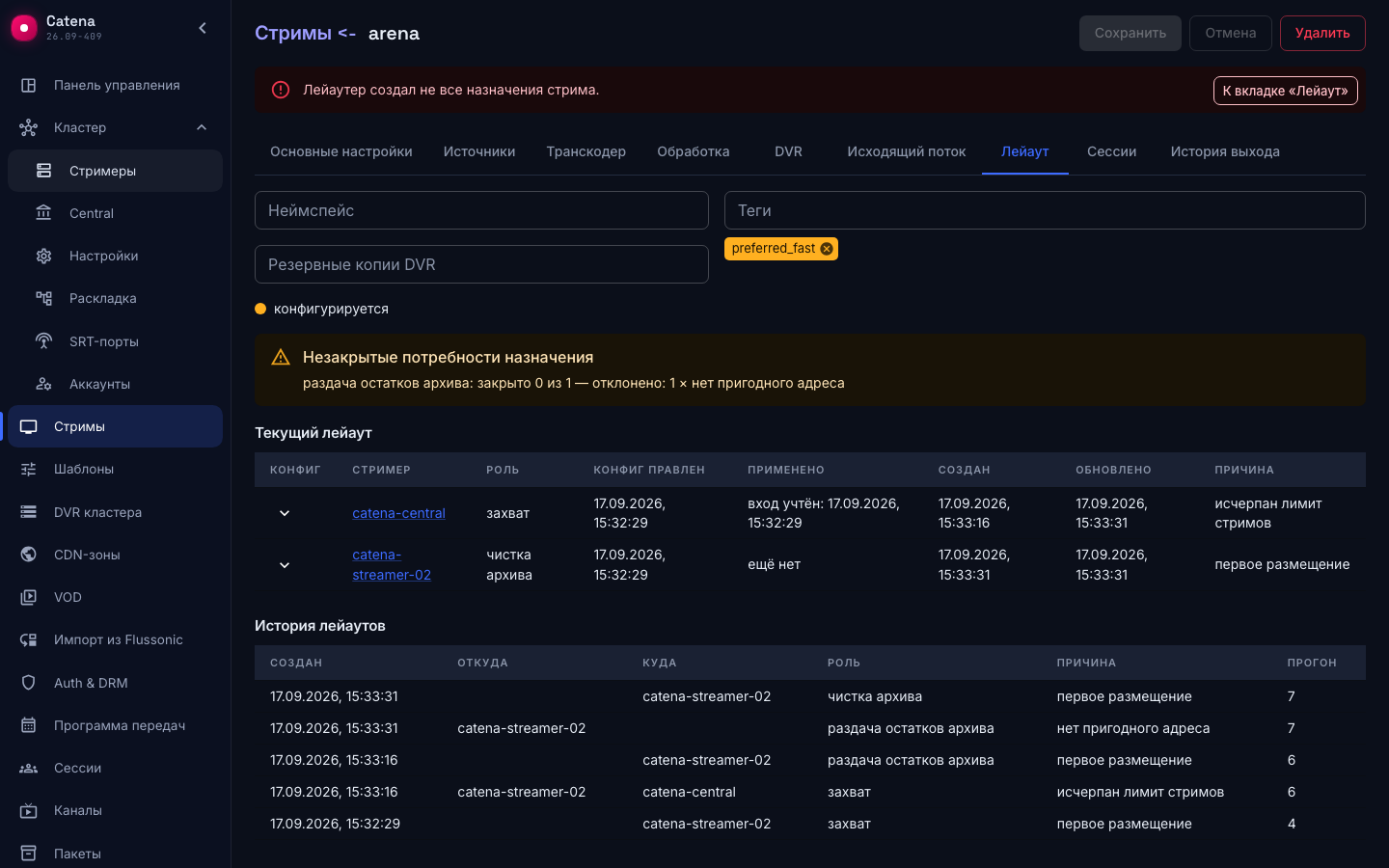Open the SRT-порты antenna icon
Viewport: 1389px width, 868px height.
point(43,341)
